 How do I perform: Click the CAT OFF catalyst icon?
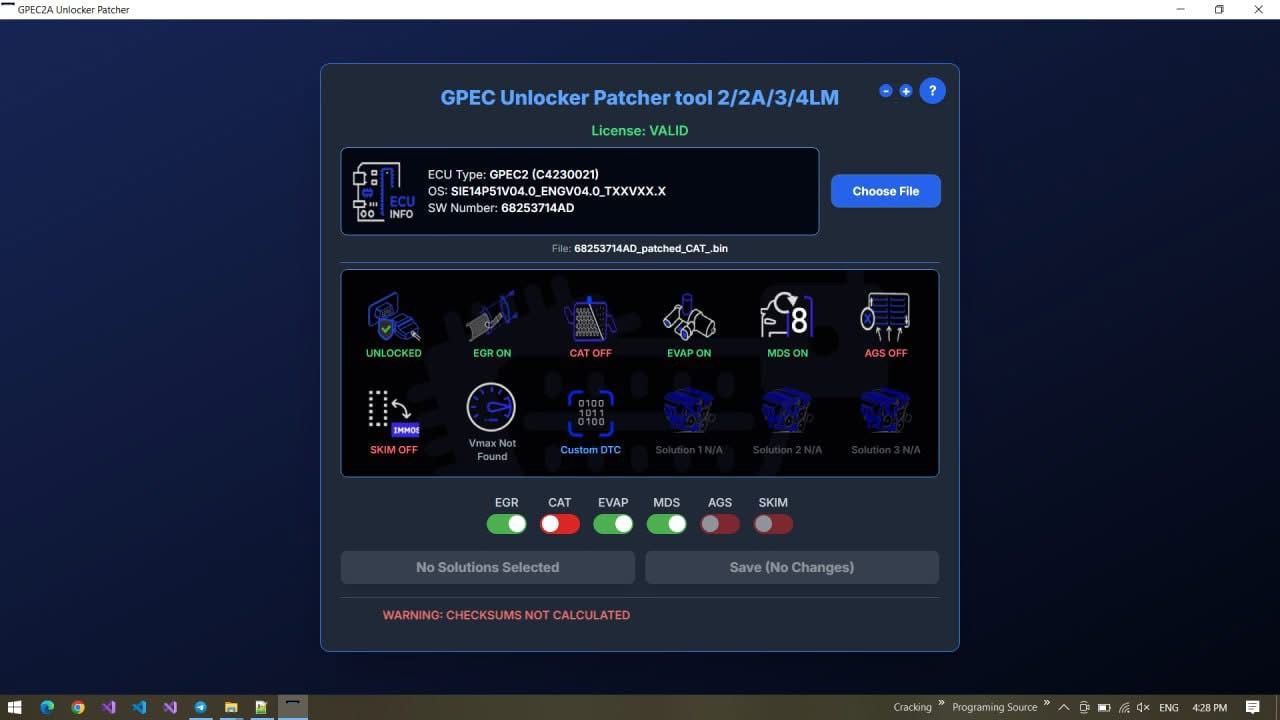click(x=590, y=318)
